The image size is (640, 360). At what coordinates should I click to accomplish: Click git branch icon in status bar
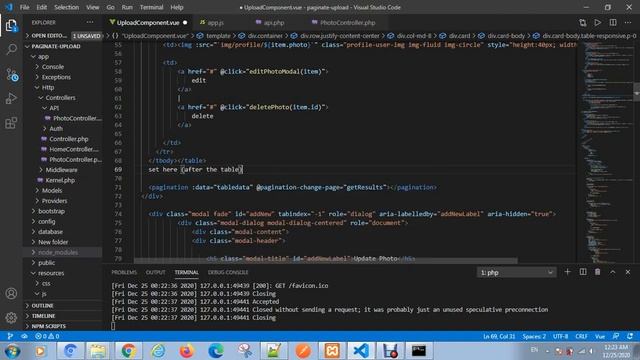[x=10, y=336]
